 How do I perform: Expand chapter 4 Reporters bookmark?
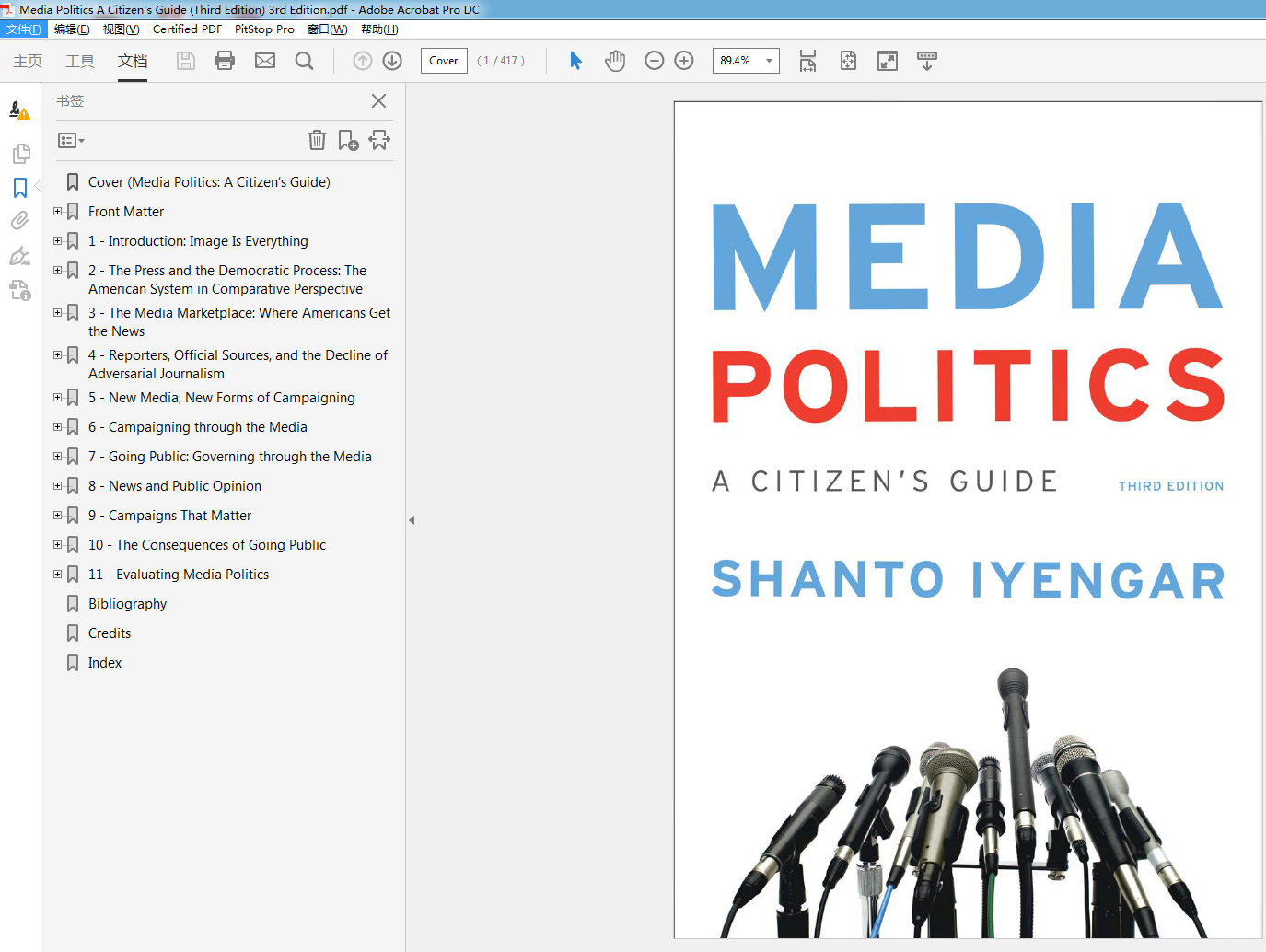[57, 355]
